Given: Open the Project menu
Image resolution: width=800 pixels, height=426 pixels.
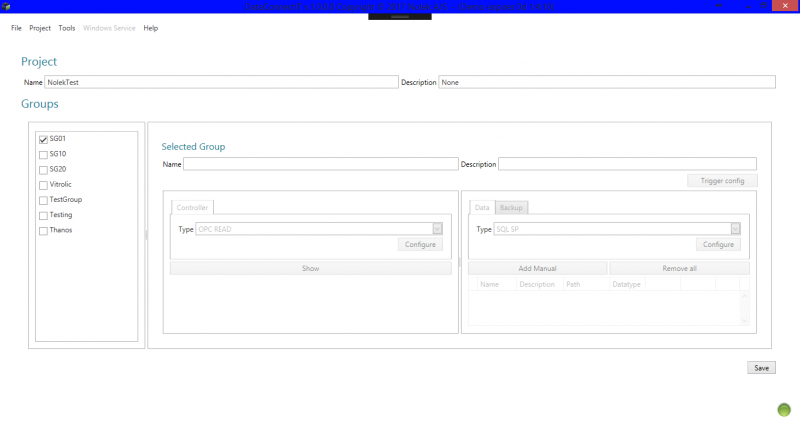Looking at the screenshot, I should click(40, 28).
